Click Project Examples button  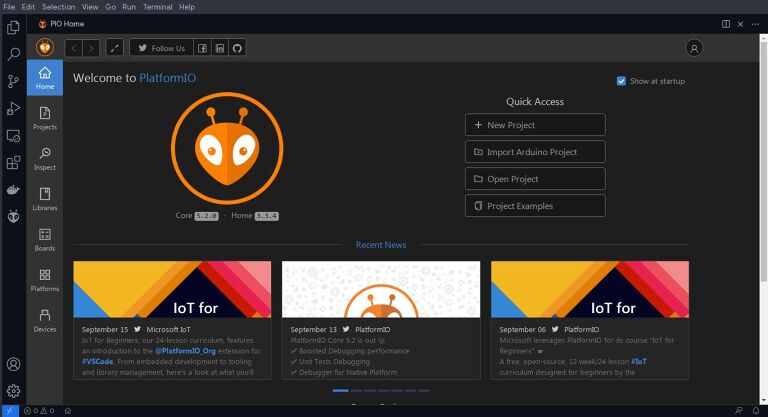[x=535, y=206]
